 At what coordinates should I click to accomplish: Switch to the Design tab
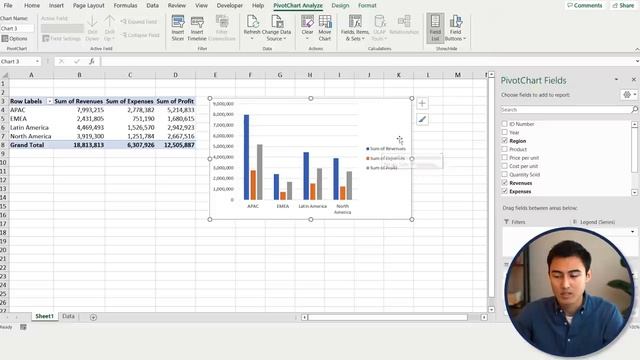340,5
